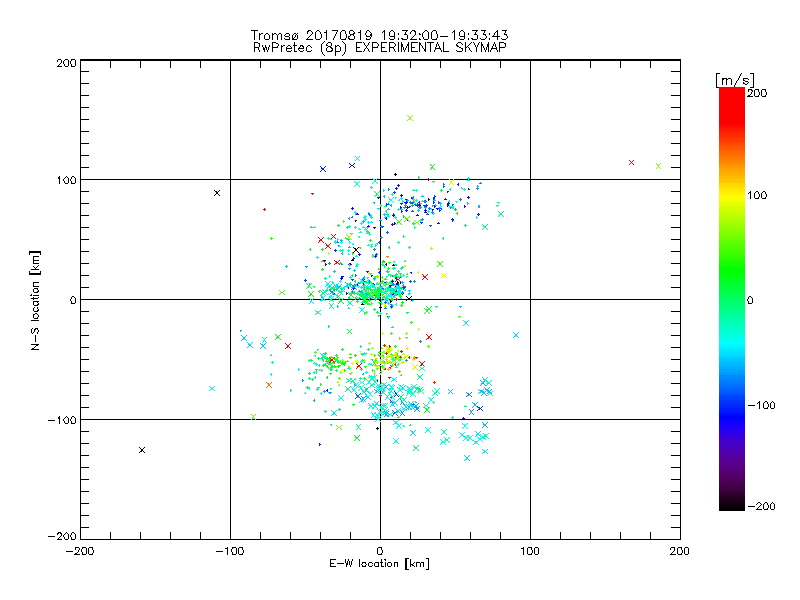The height and width of the screenshot is (600, 800).
Task: Click the color bar's "-200" label
Action: click(x=761, y=506)
